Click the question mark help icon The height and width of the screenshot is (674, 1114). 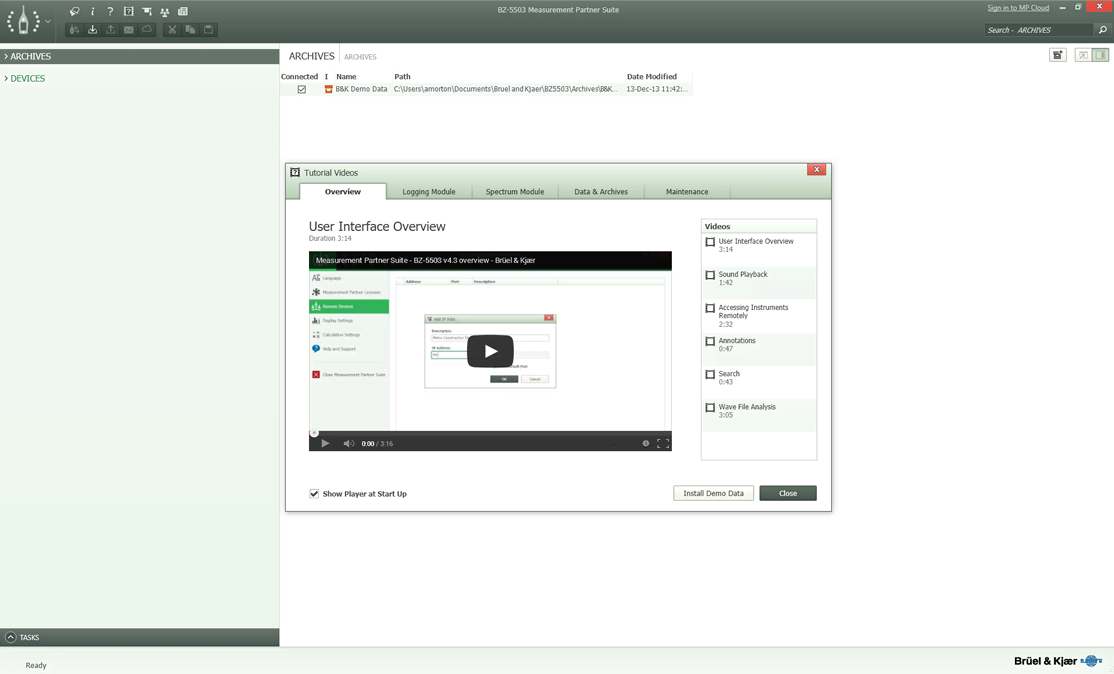[x=110, y=12]
